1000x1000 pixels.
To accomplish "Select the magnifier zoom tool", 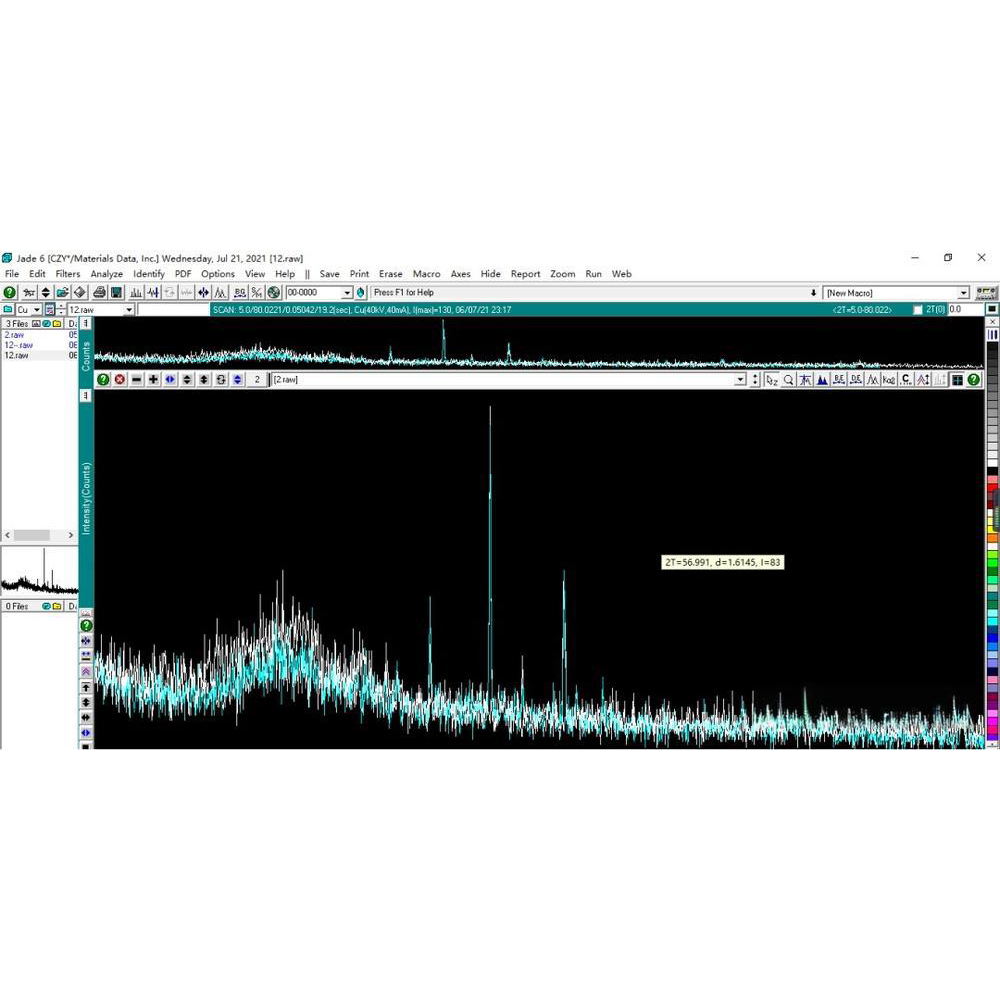I will pos(788,380).
